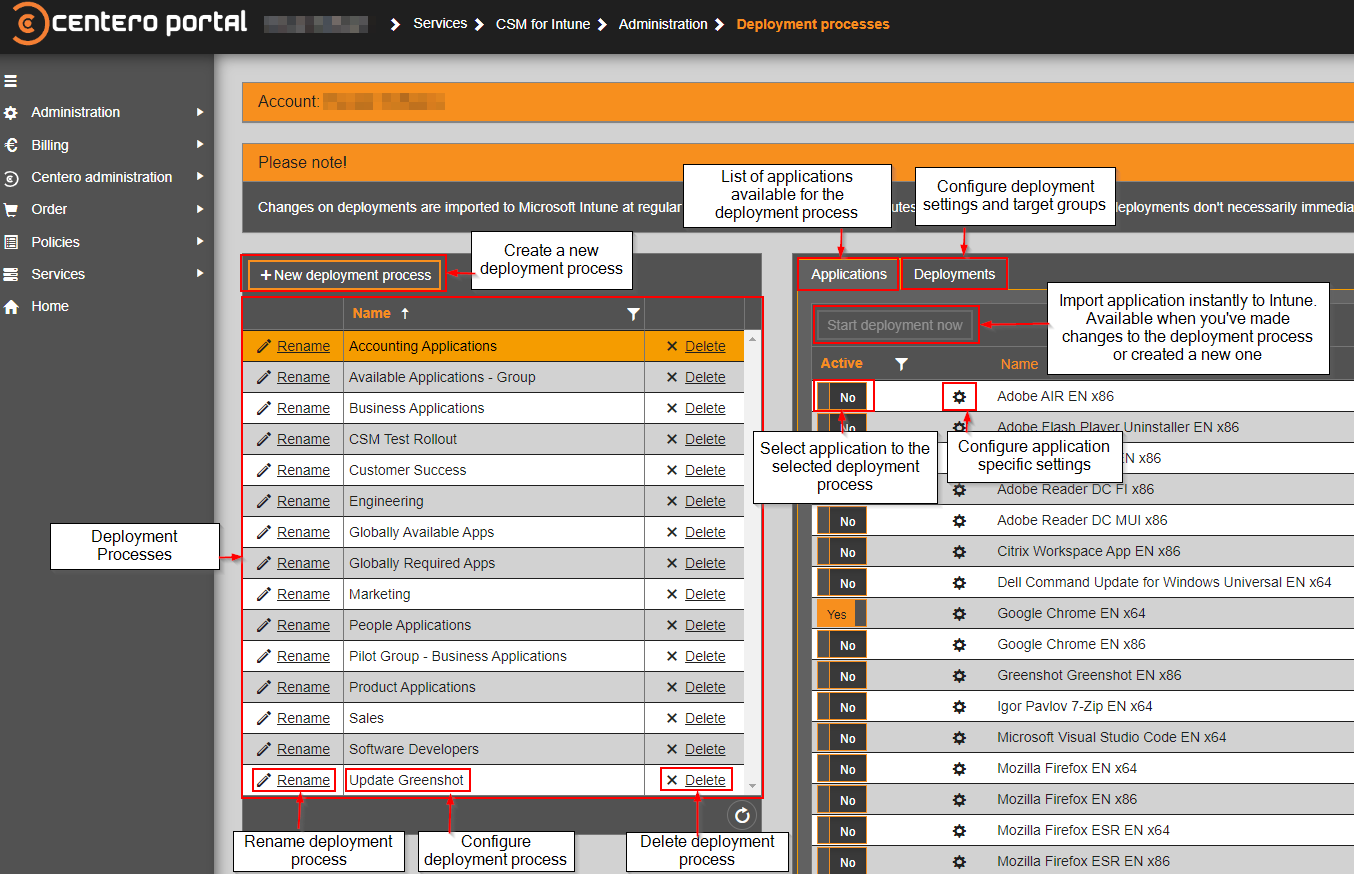Open settings gear for Adobe Reader DC MUI x86
1354x874 pixels.
tap(959, 521)
